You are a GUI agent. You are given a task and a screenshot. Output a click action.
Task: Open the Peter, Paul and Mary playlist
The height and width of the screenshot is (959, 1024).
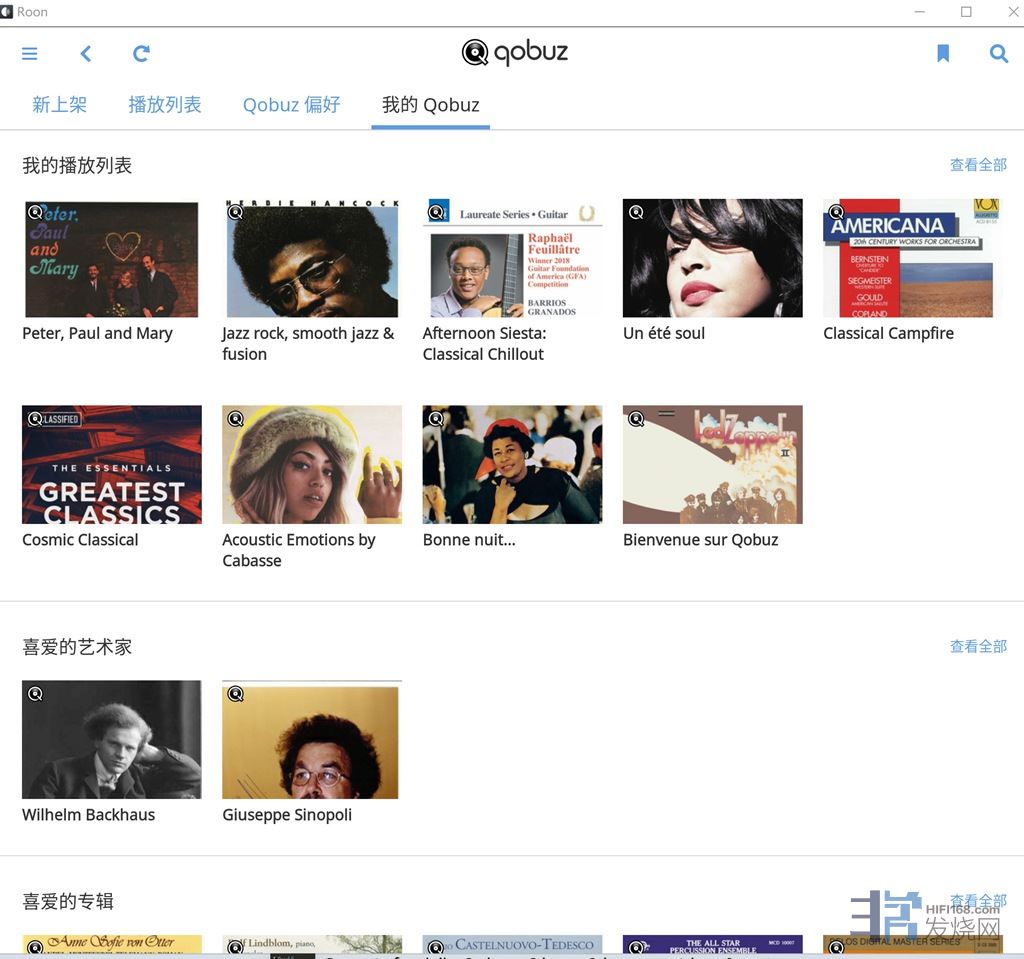click(x=112, y=259)
